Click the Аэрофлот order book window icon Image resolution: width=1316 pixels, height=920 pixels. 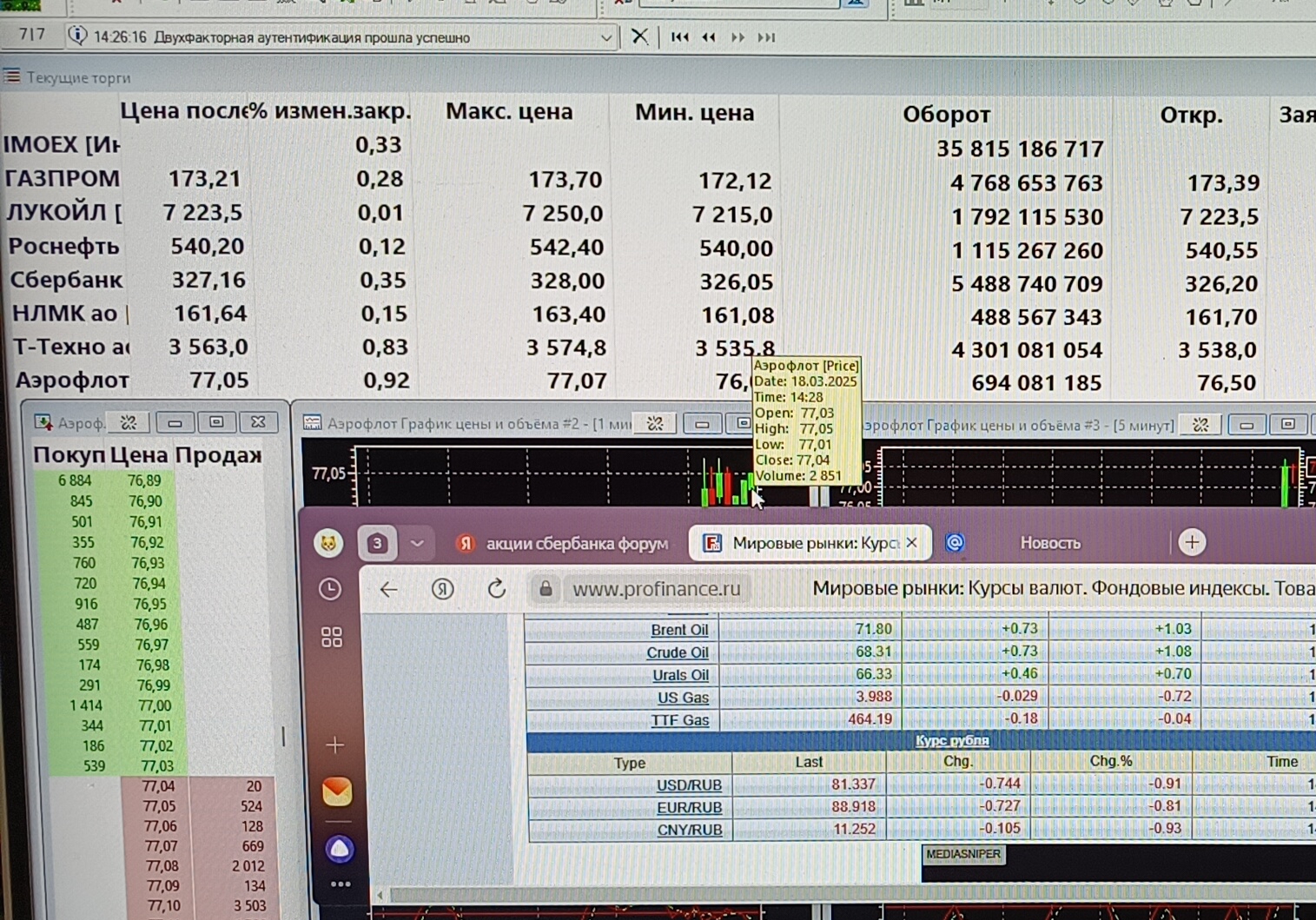pos(43,422)
